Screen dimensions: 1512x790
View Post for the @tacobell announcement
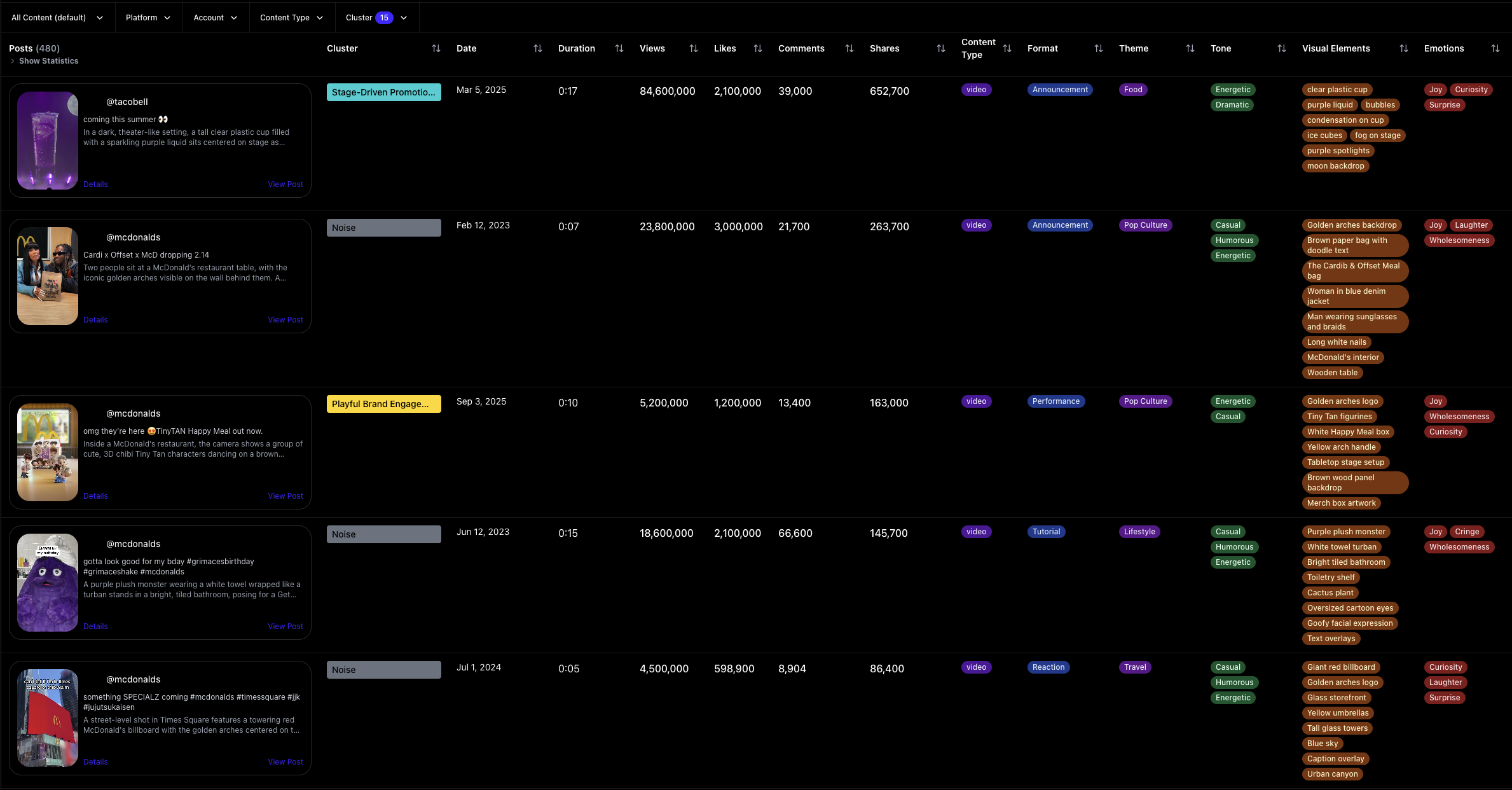pos(285,184)
